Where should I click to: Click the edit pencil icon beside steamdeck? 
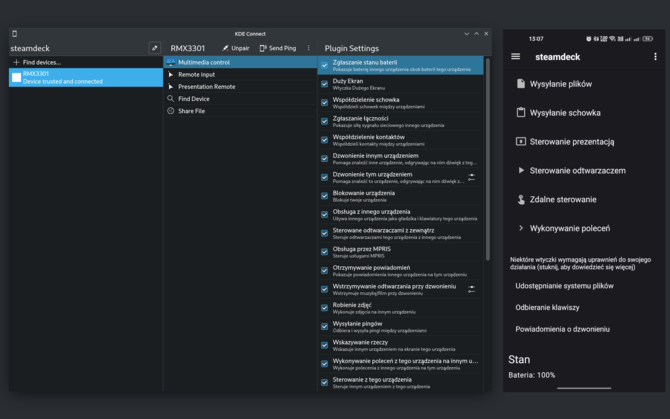point(155,48)
